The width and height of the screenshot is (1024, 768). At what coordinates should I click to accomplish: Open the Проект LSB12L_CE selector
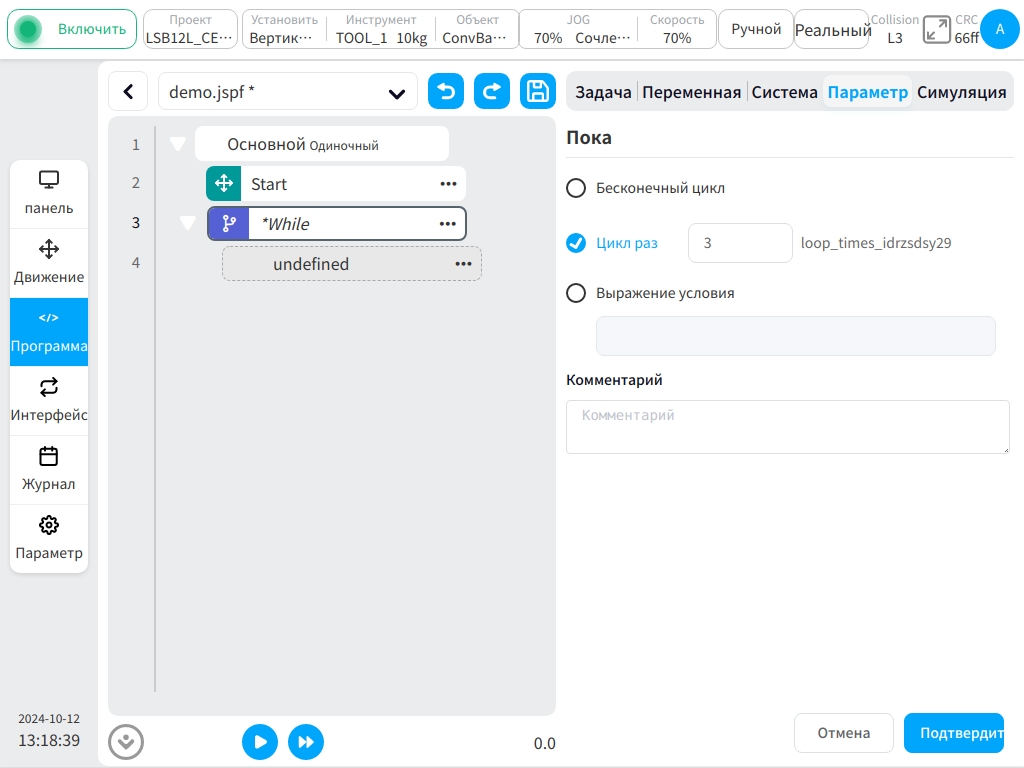point(190,29)
